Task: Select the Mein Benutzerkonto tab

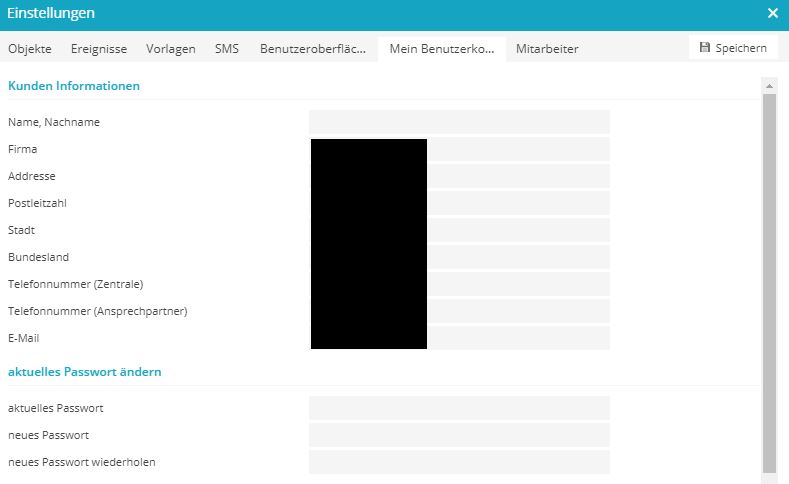Action: point(442,49)
